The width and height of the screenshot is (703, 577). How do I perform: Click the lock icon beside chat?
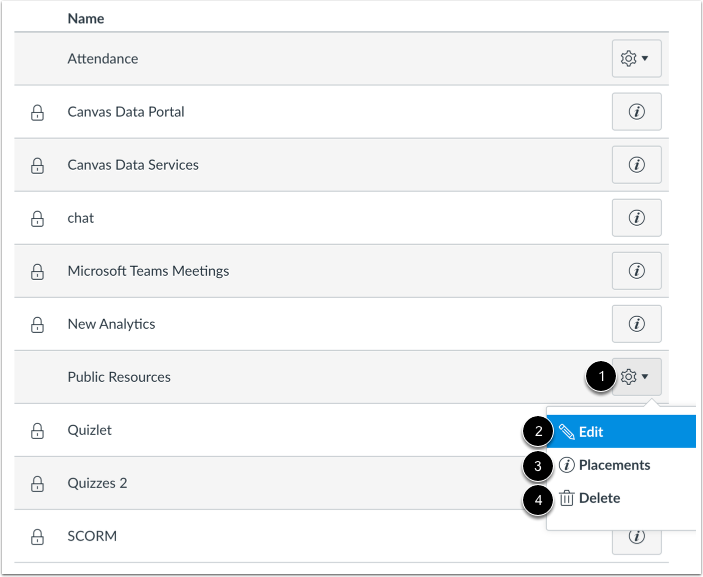[37, 219]
